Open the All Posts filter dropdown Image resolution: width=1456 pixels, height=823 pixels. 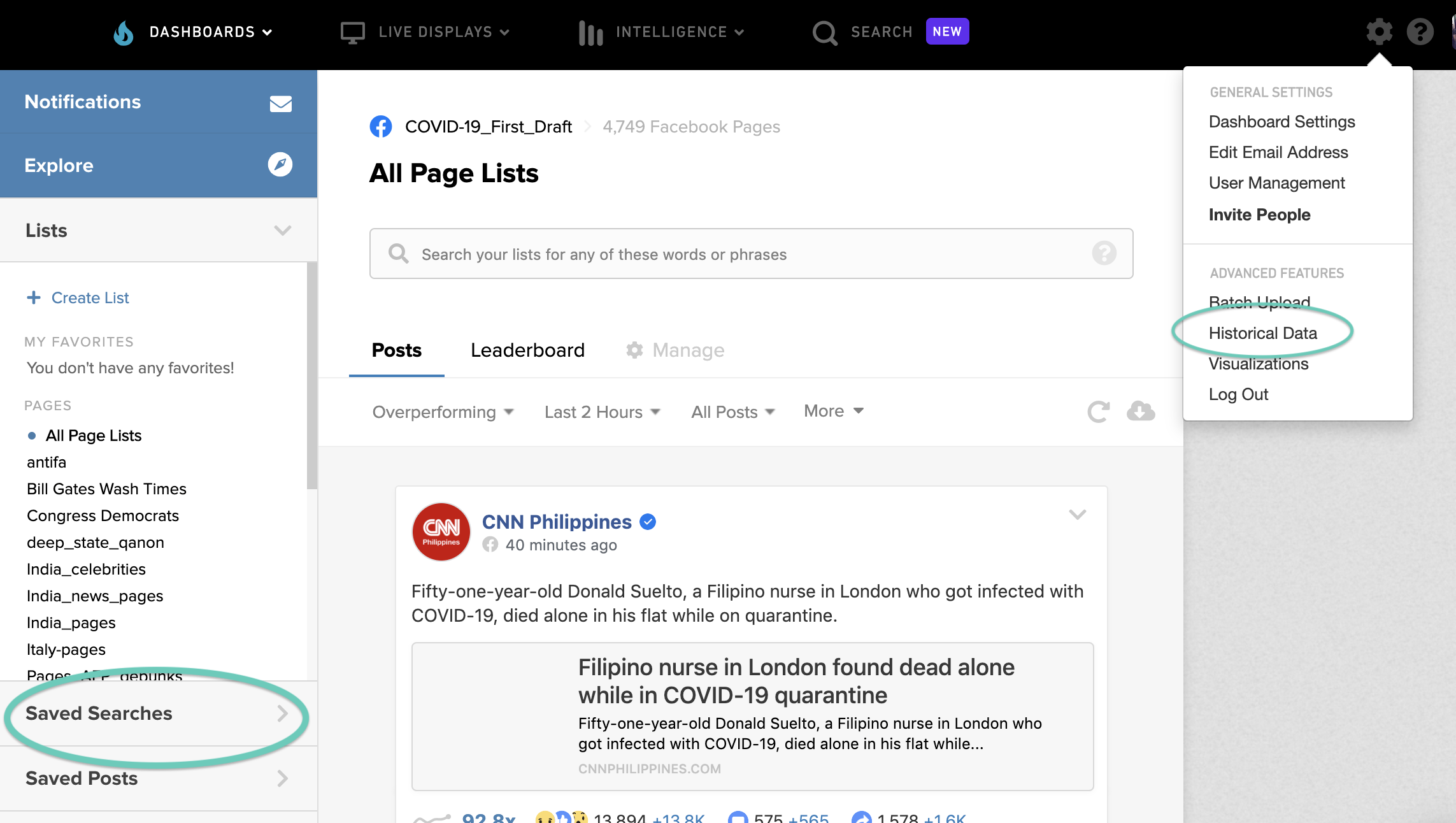coord(734,412)
